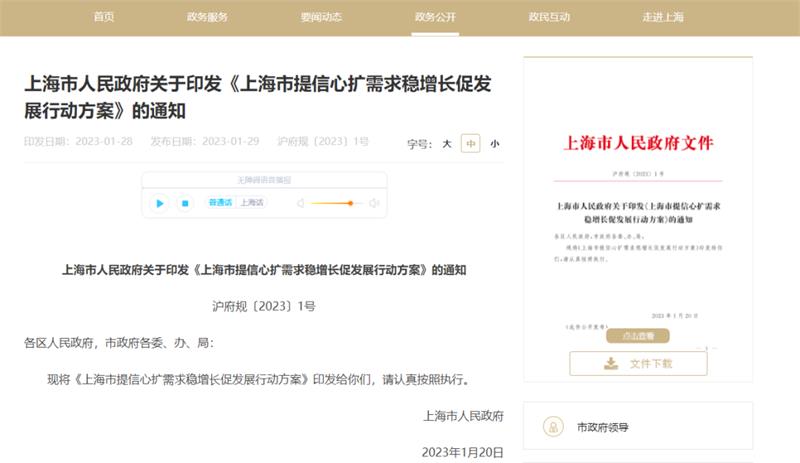Click the high-volume speaker icon
800x463 pixels.
pyautogui.click(x=374, y=203)
